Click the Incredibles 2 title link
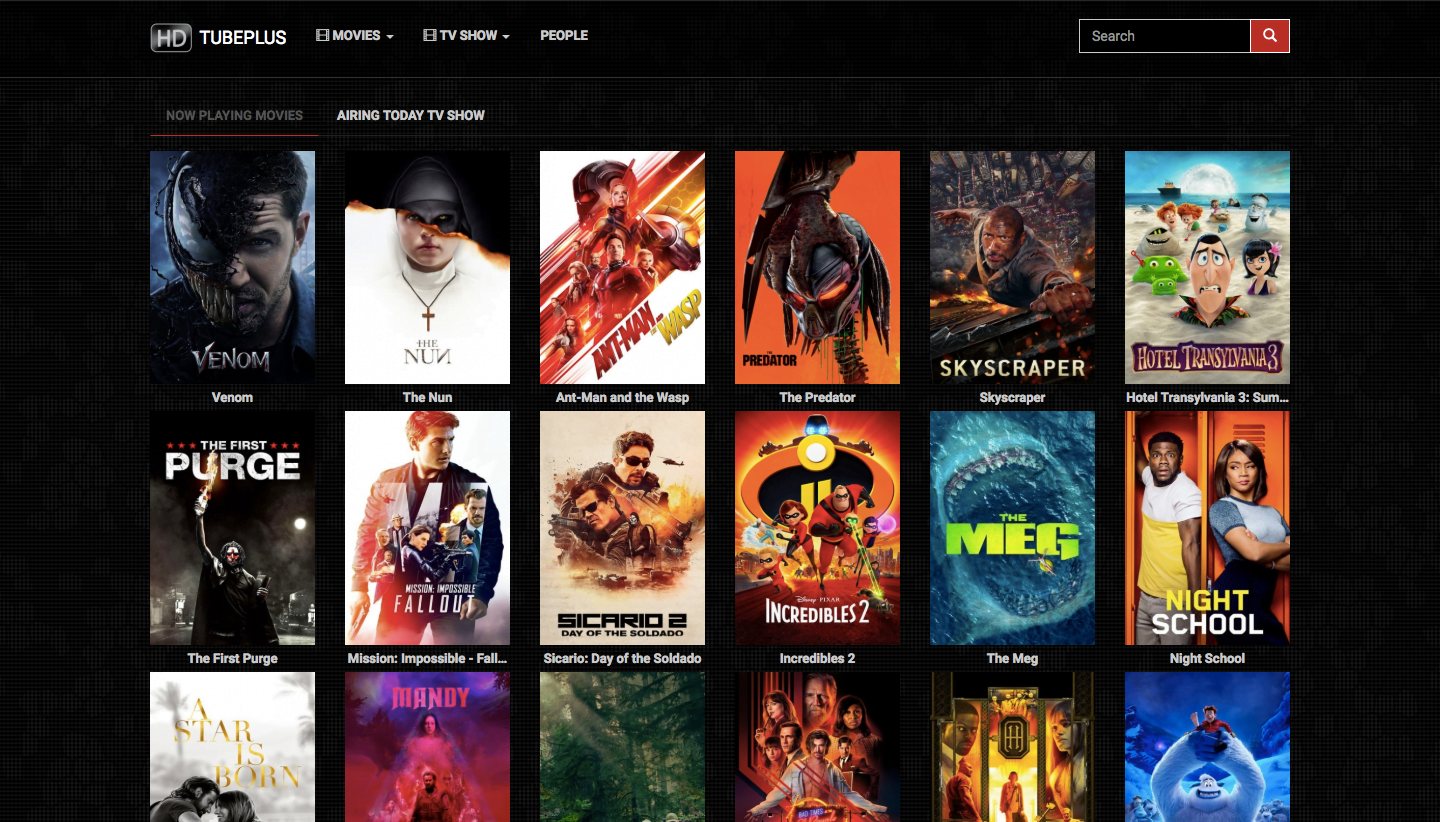1440x822 pixels. (x=817, y=658)
